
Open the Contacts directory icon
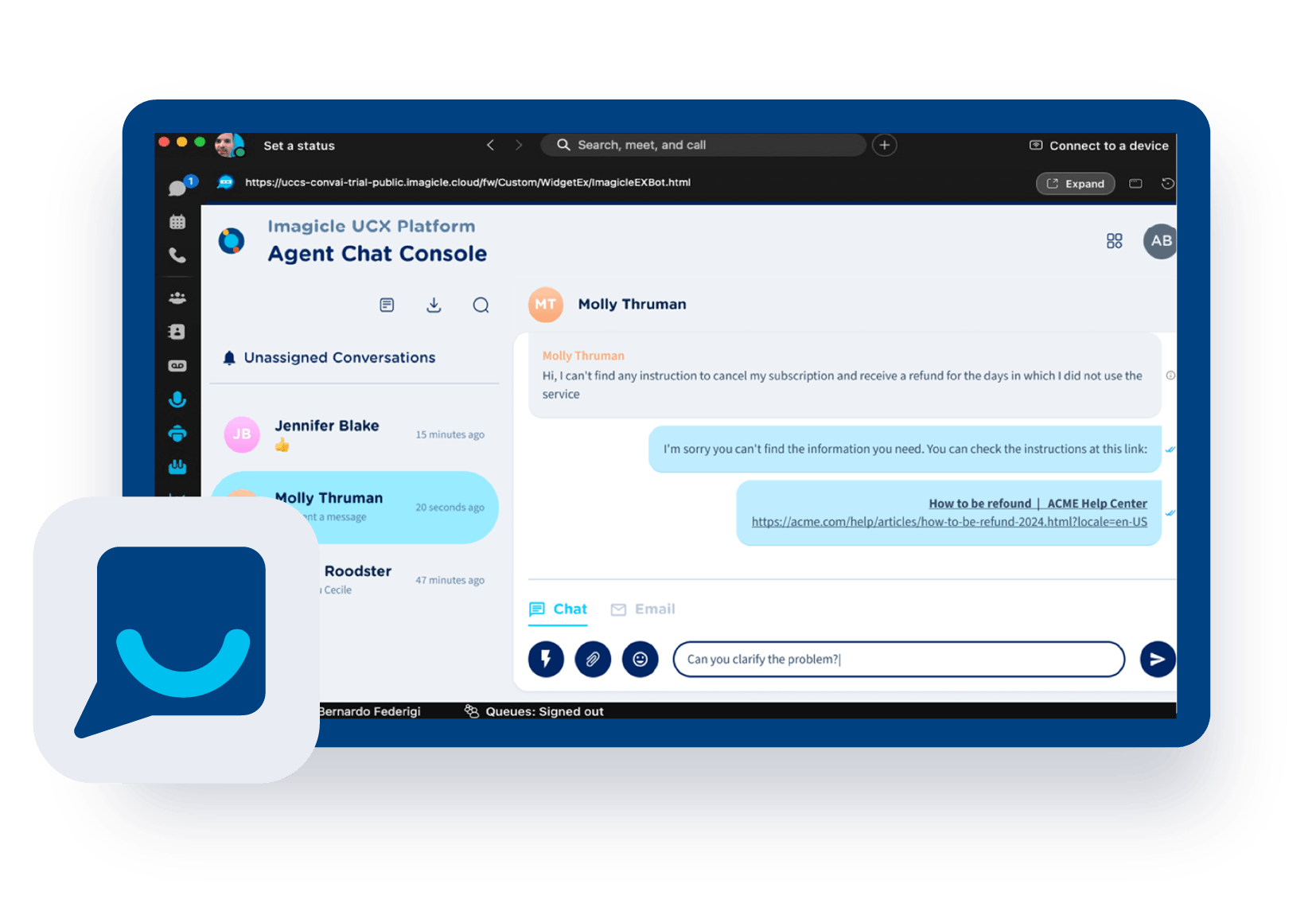pyautogui.click(x=177, y=332)
